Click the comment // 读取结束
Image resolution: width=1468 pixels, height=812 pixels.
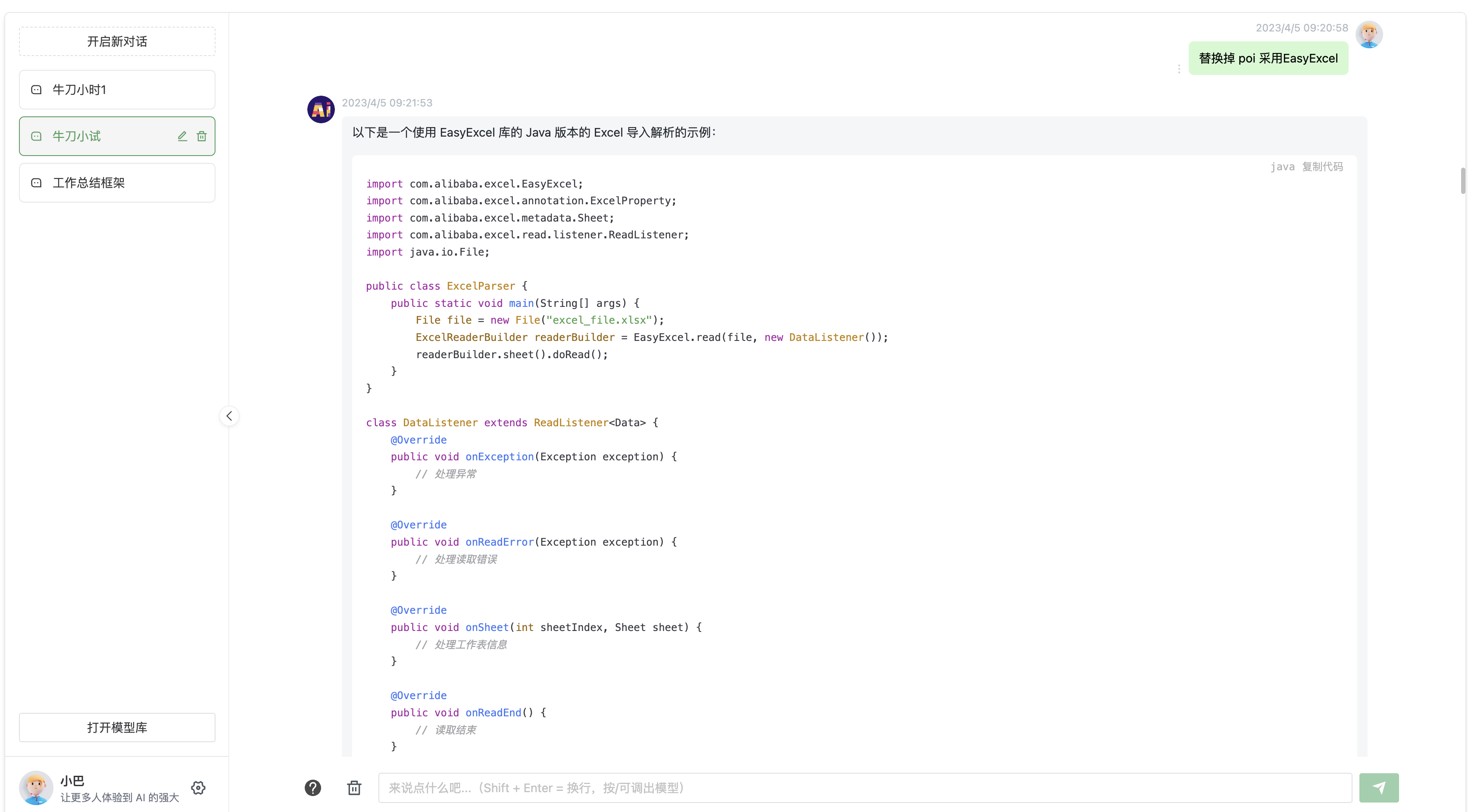coord(446,730)
